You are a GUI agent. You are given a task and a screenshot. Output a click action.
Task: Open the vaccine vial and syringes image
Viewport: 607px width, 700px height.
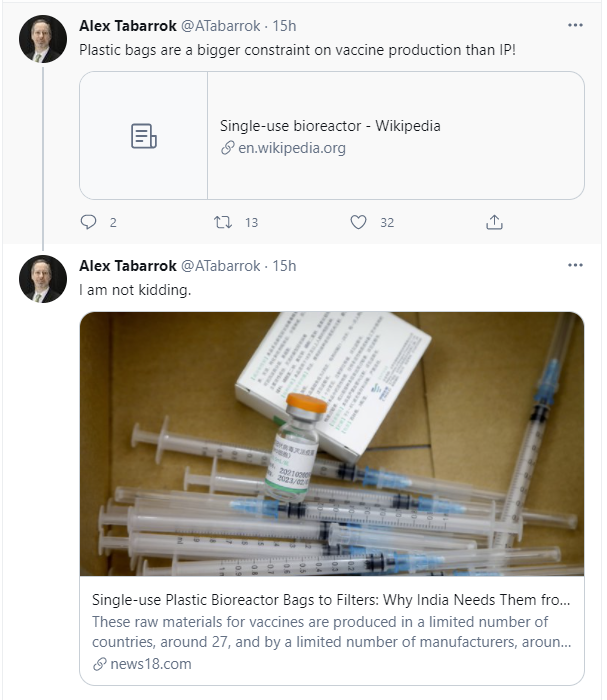[332, 444]
